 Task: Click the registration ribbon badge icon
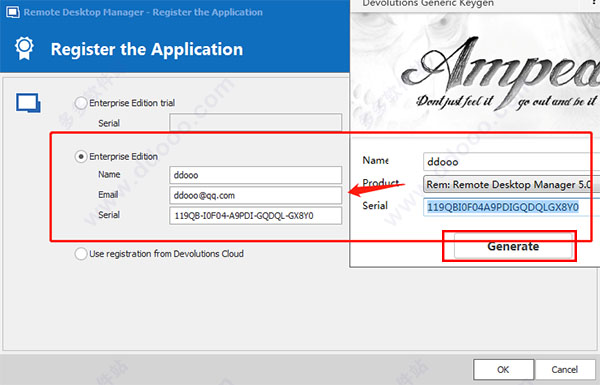click(x=24, y=48)
